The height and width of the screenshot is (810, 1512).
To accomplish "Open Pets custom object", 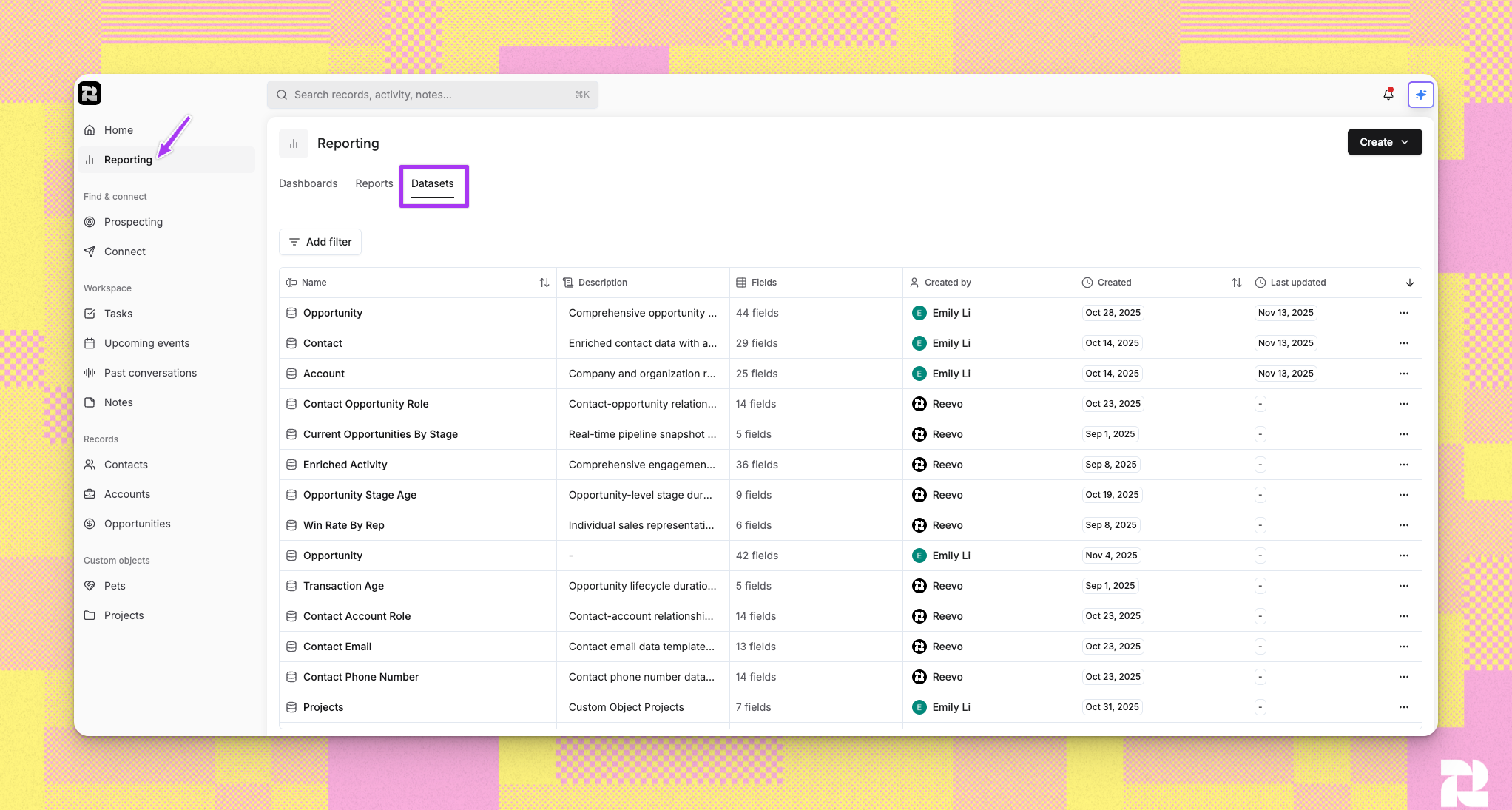I will pyautogui.click(x=115, y=586).
